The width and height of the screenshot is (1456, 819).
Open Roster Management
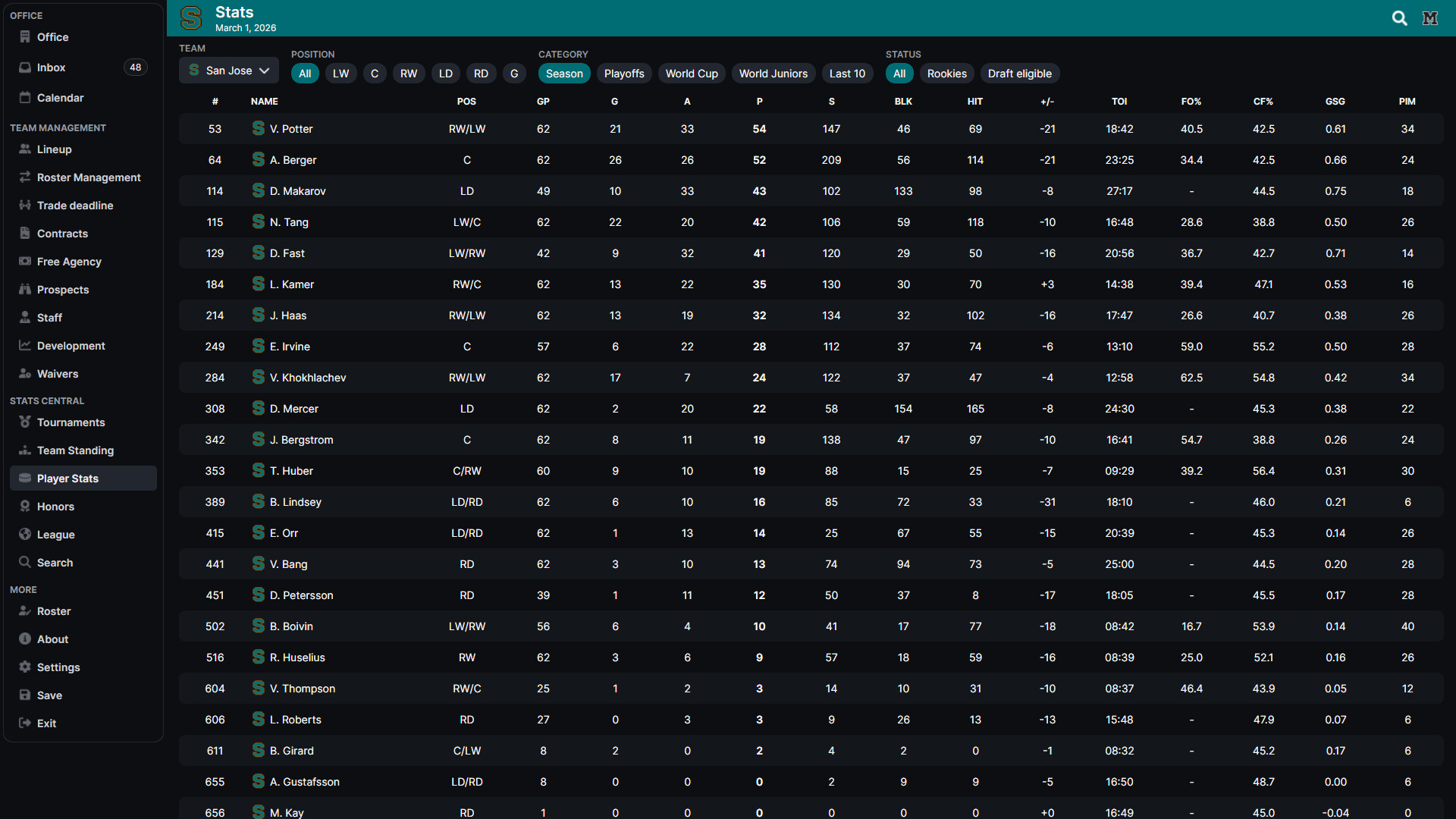coord(88,177)
